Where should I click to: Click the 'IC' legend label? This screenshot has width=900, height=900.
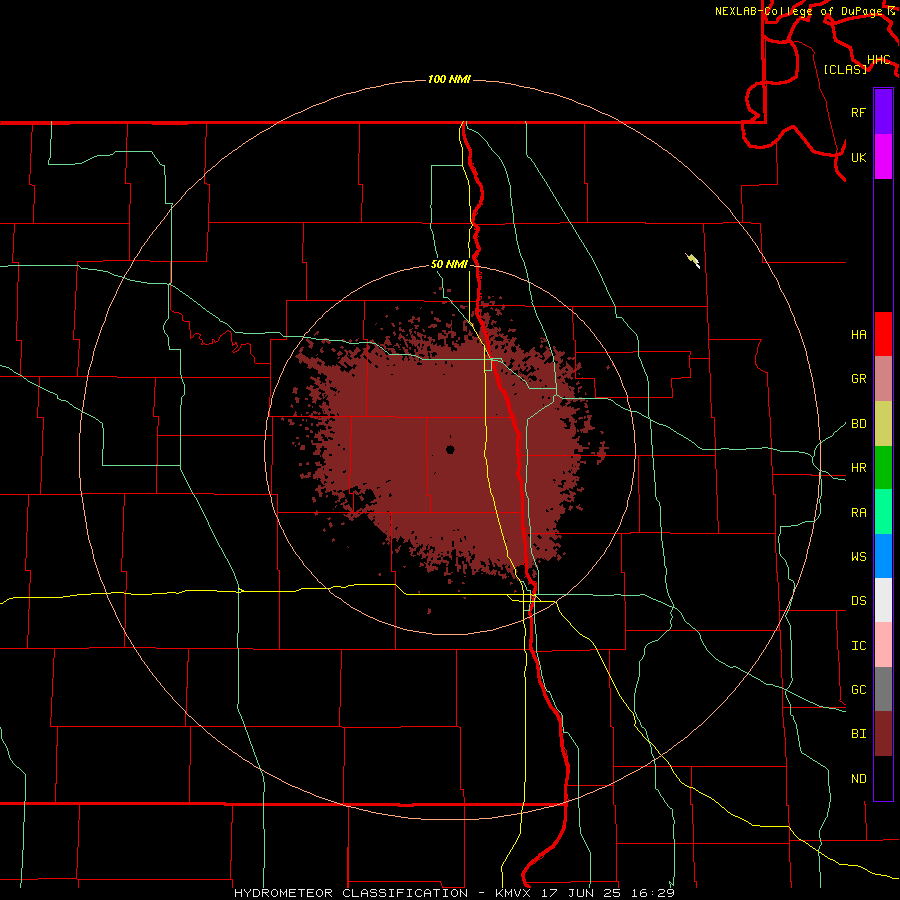pyautogui.click(x=858, y=646)
